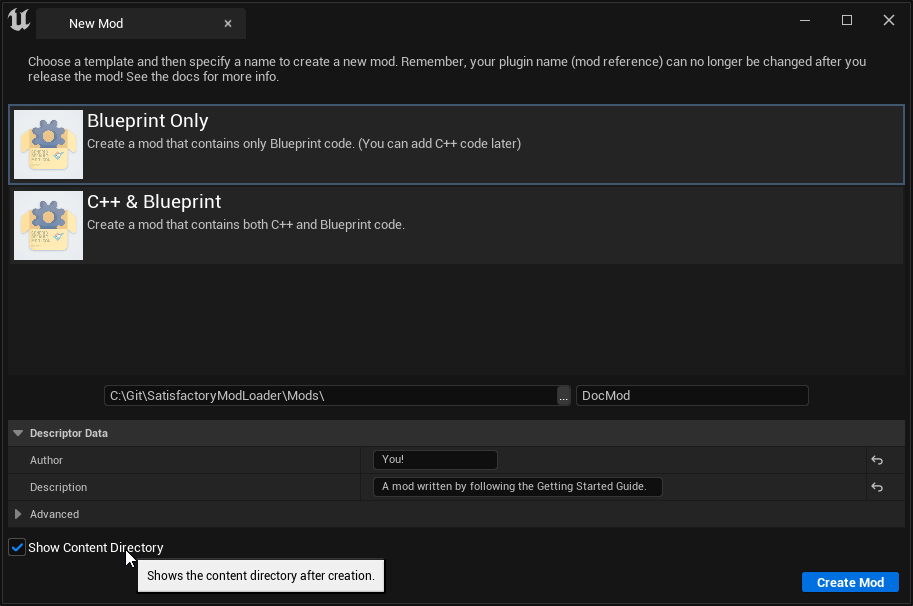The width and height of the screenshot is (913, 606).
Task: Expand the Advanced section
Action: [x=18, y=514]
